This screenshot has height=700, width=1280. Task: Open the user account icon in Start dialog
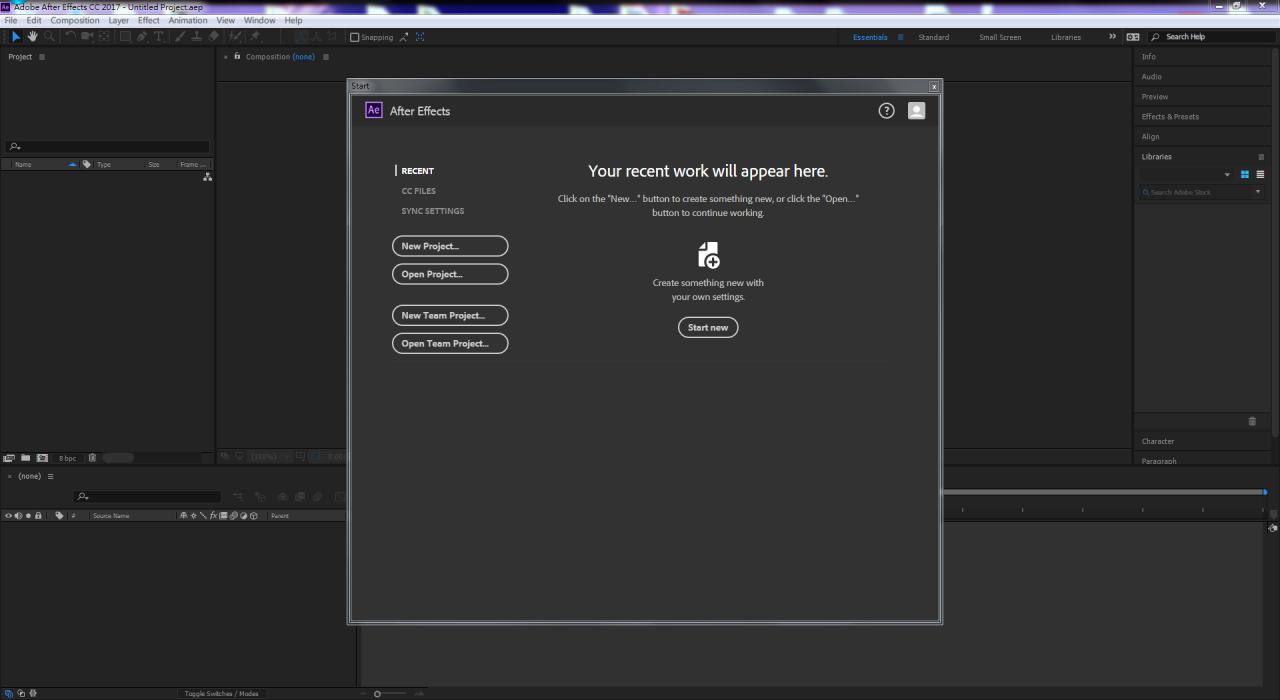tap(916, 111)
